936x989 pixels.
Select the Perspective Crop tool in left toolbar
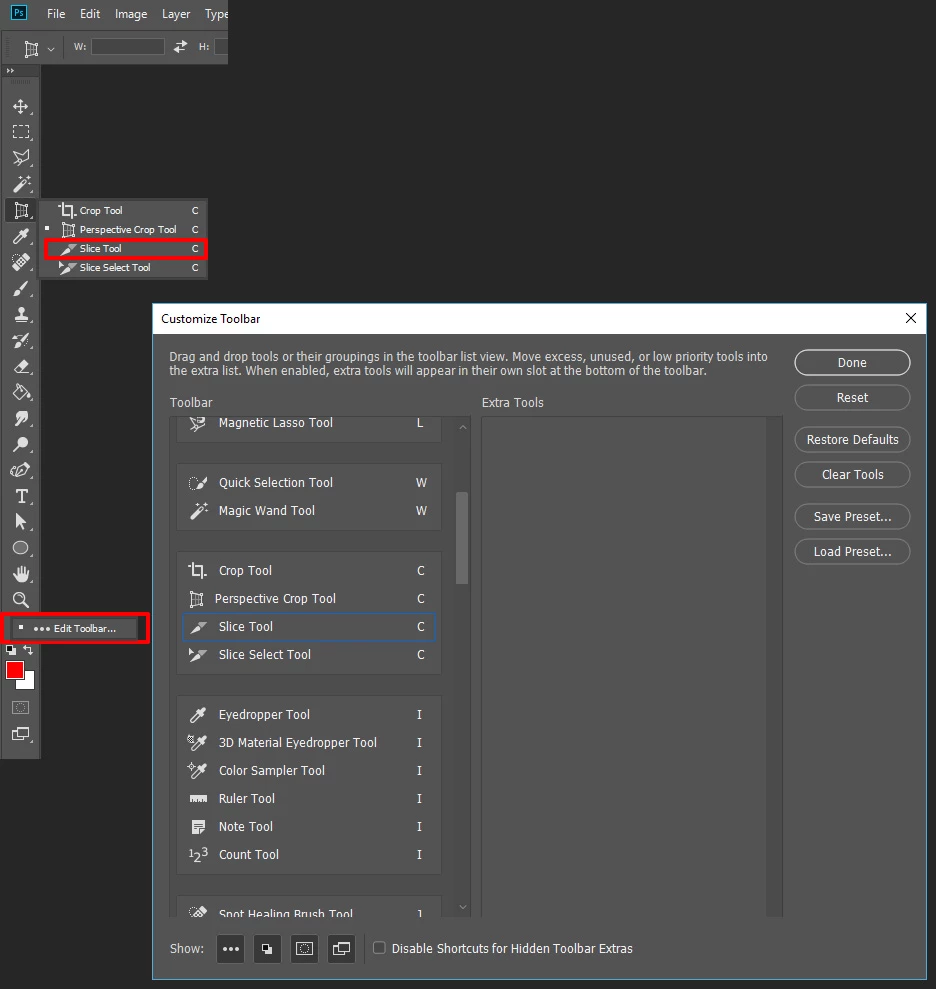point(21,210)
